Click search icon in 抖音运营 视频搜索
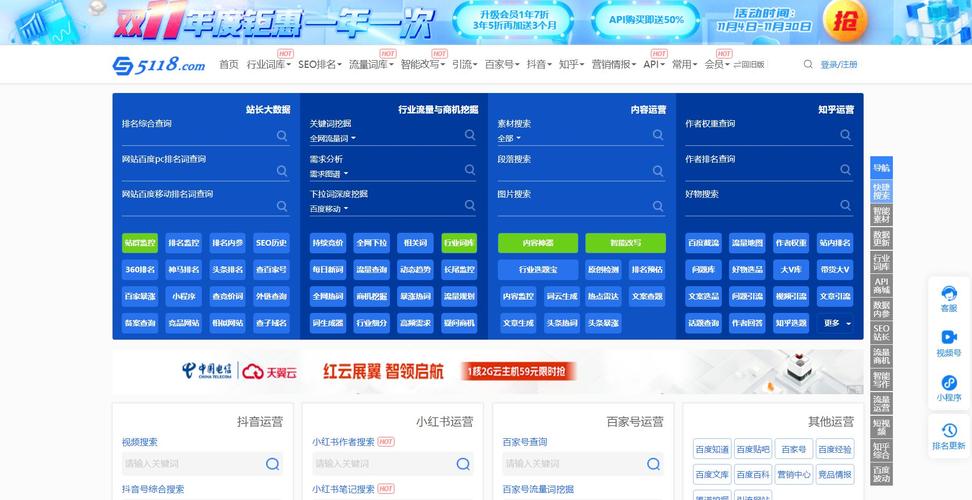This screenshot has height=500, width=972. (x=272, y=464)
